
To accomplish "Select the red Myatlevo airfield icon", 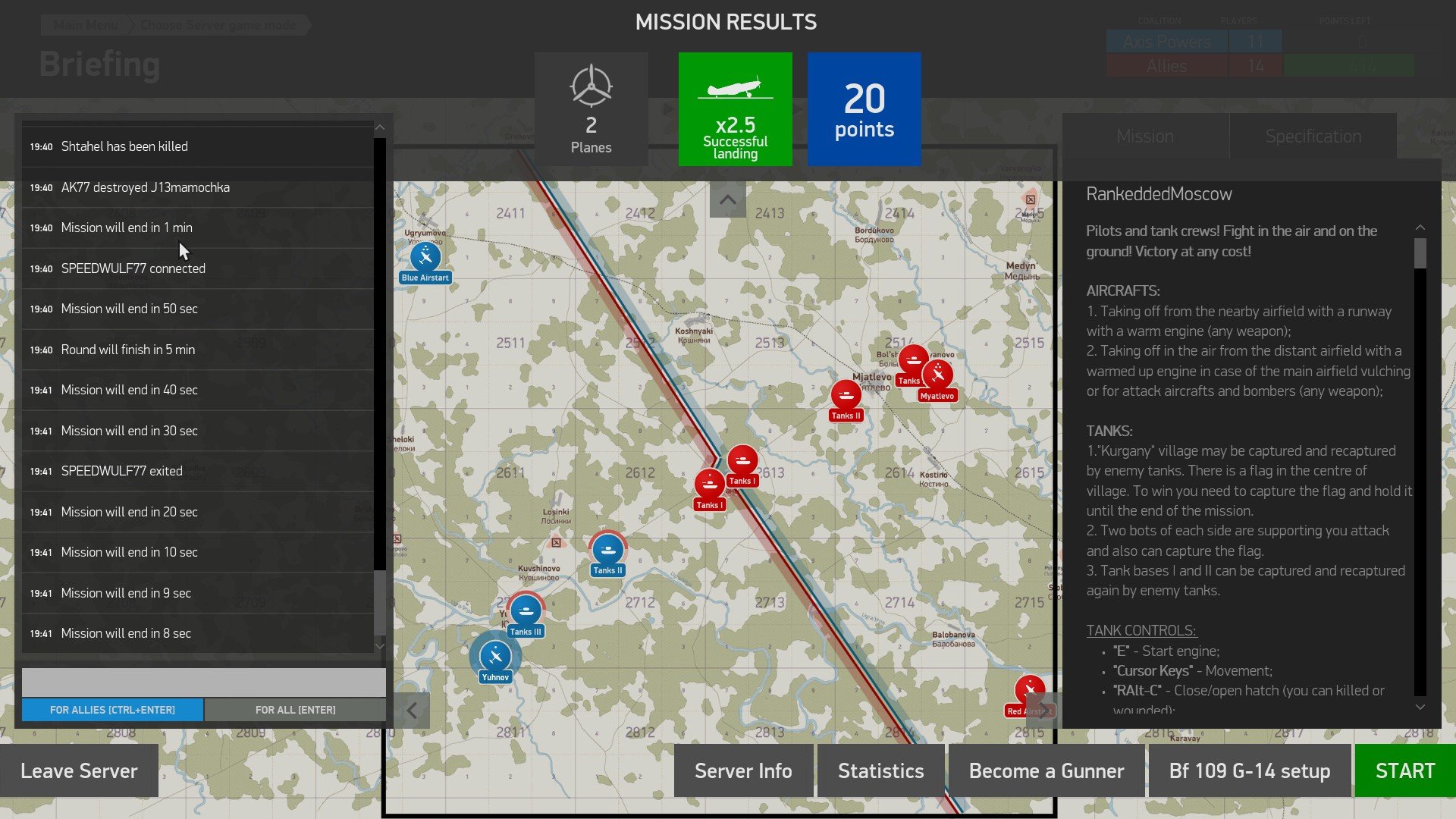I will (938, 375).
